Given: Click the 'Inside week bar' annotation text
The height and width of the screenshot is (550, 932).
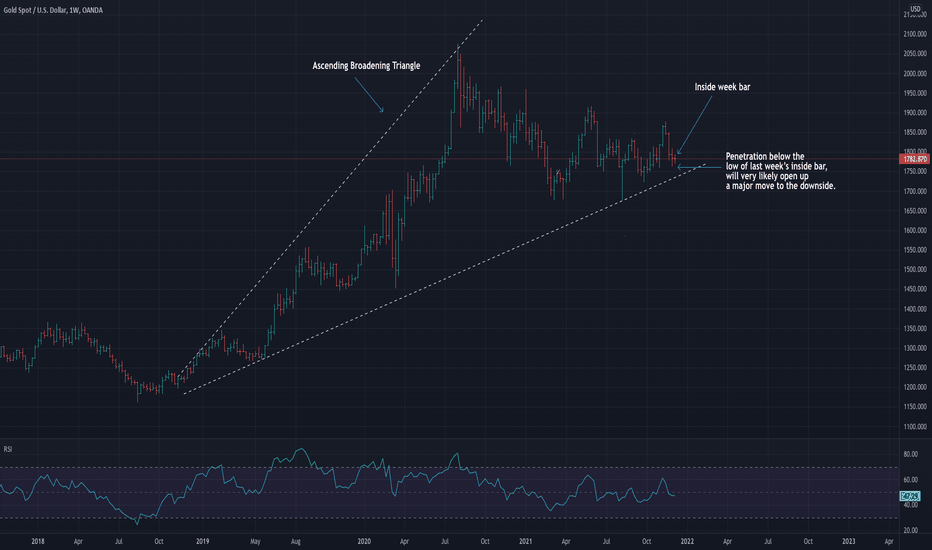Looking at the screenshot, I should (722, 87).
